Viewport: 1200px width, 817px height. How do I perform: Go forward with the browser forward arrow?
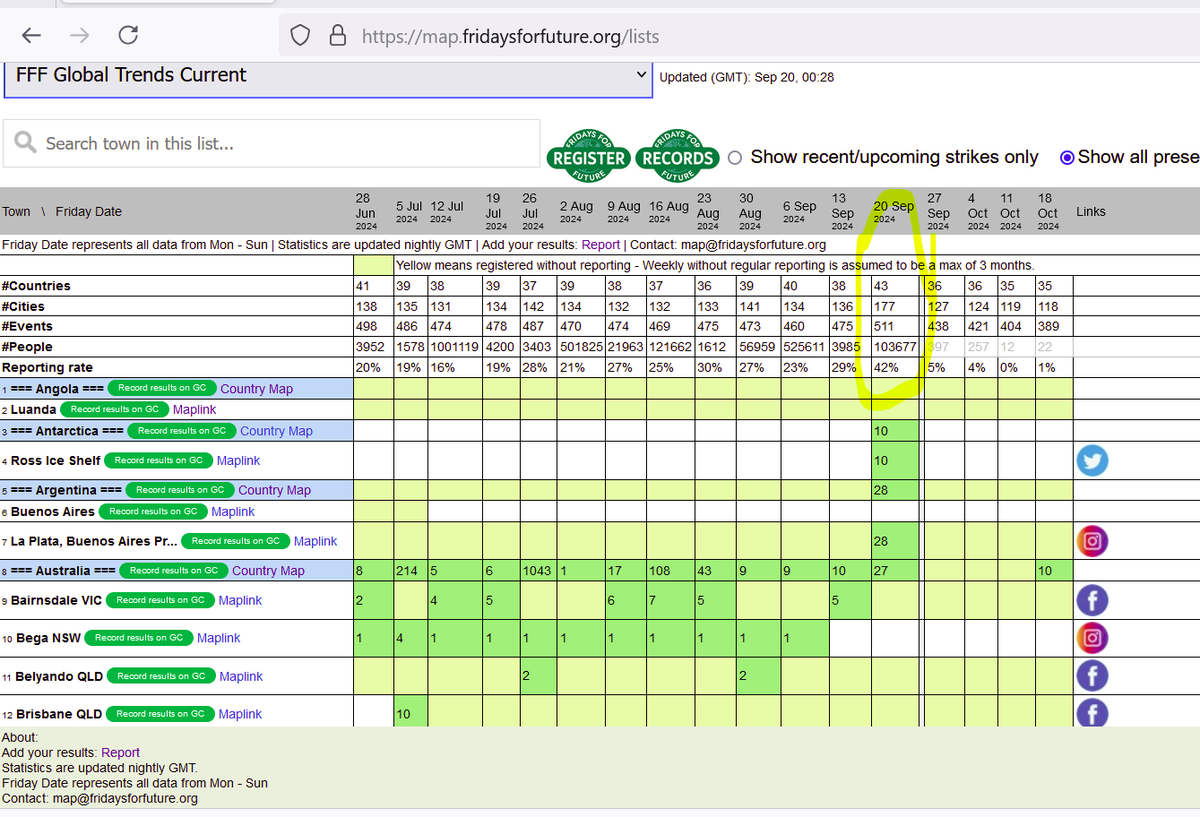80,36
